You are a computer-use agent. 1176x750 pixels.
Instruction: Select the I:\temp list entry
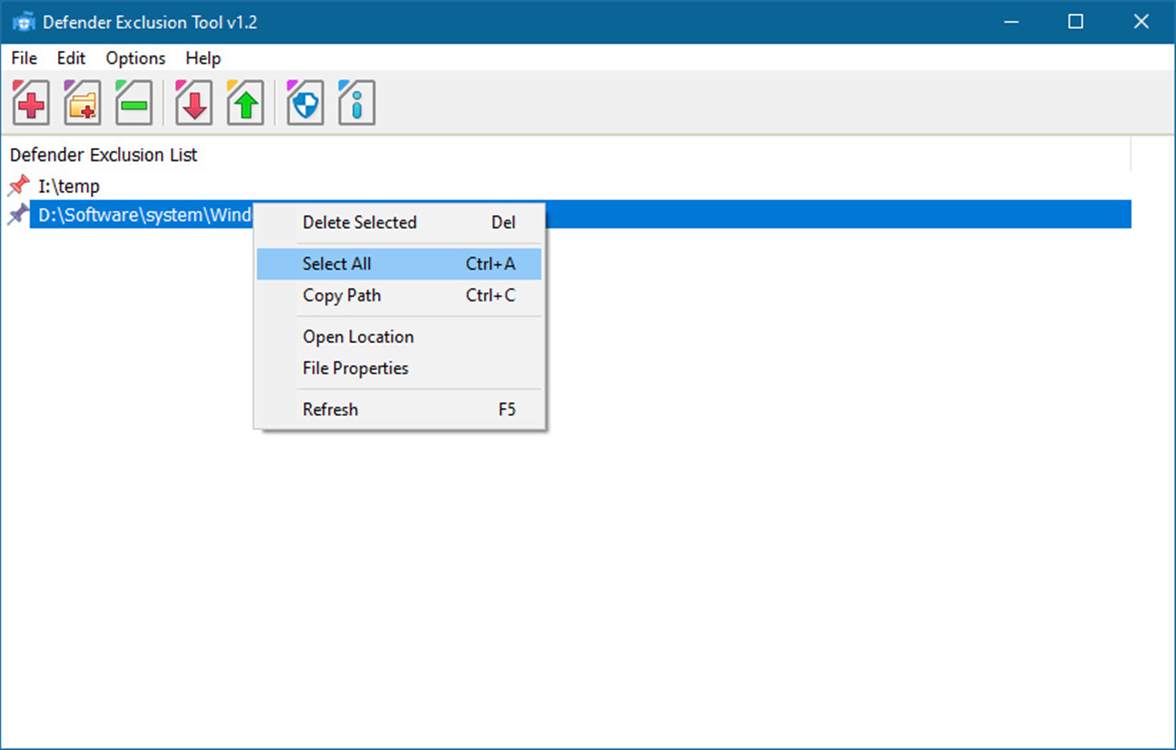(x=69, y=185)
